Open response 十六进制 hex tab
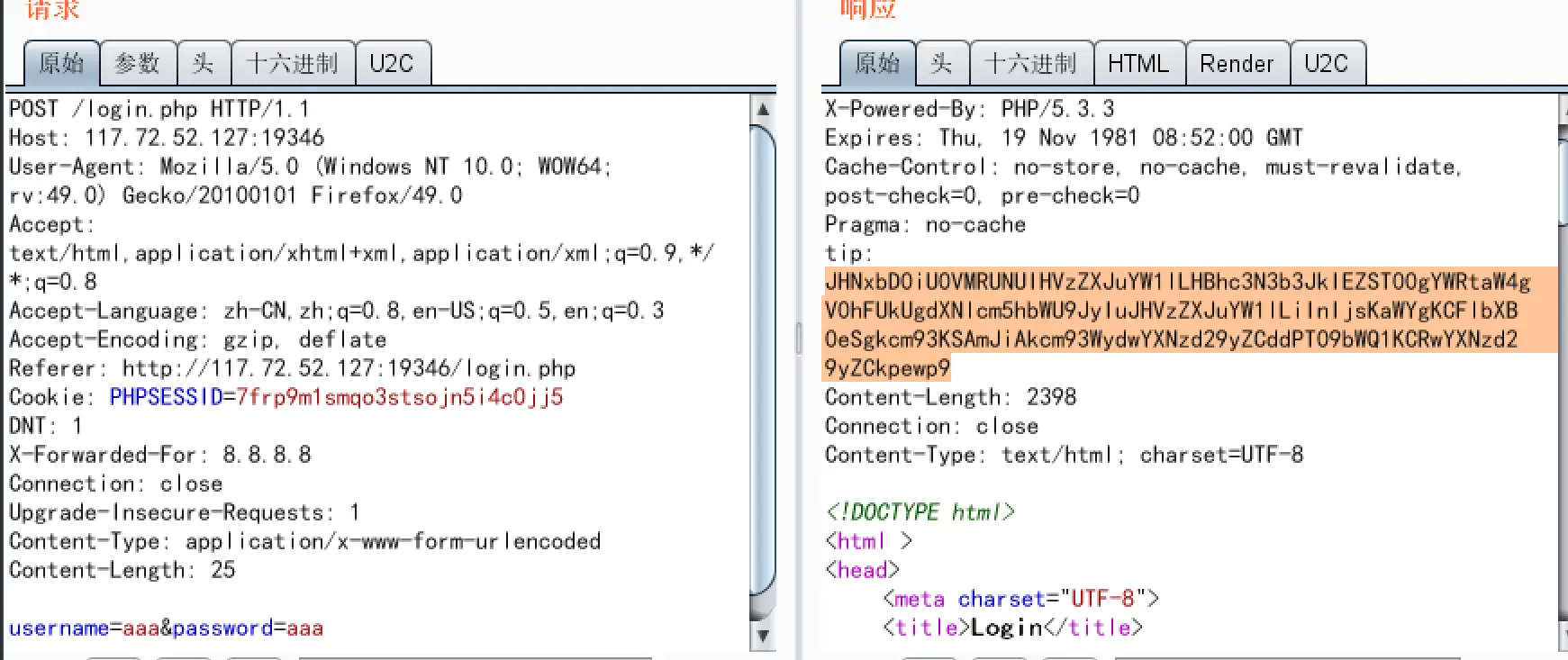The height and width of the screenshot is (660, 1568). [1030, 63]
